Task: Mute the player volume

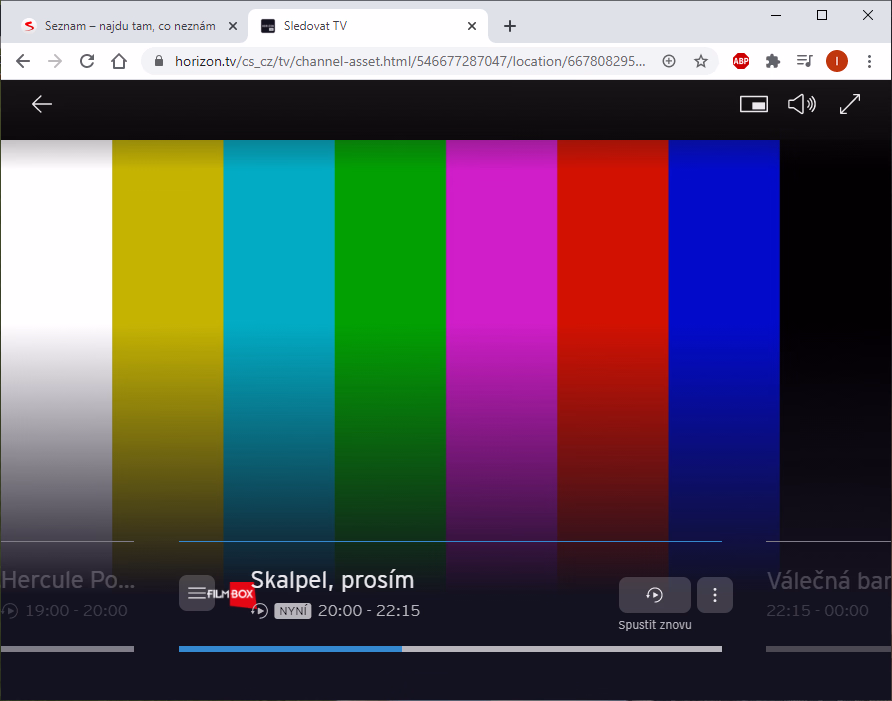Action: pyautogui.click(x=801, y=104)
